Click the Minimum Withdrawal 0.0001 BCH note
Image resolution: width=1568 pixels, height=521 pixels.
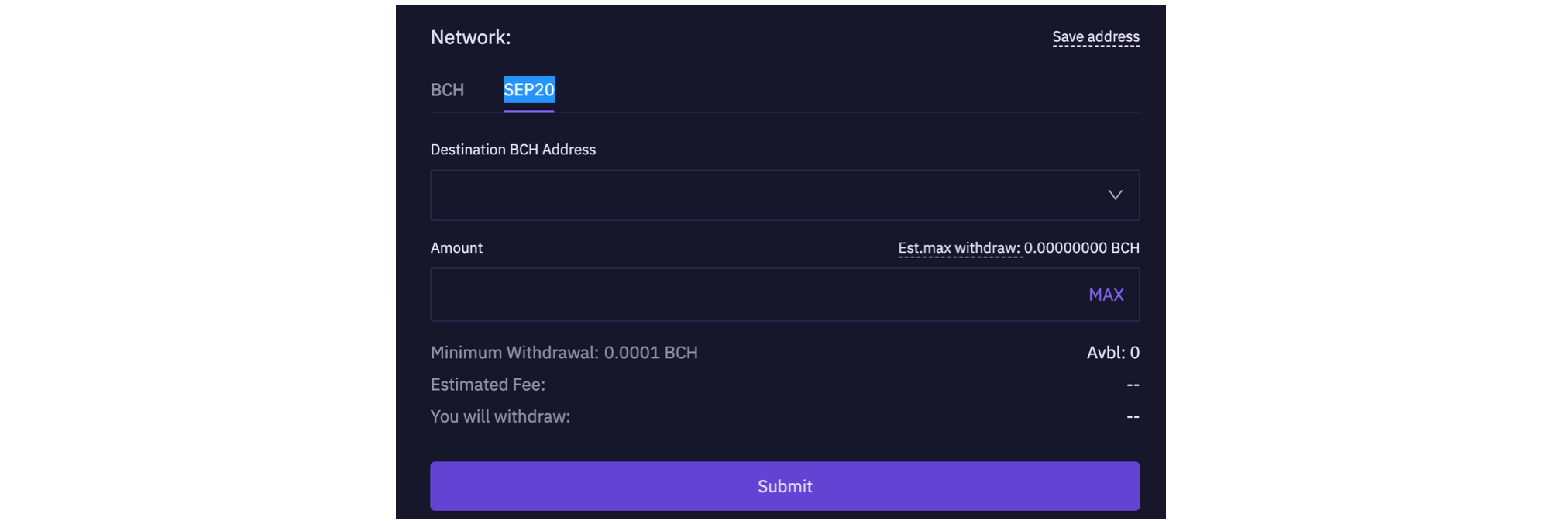pyautogui.click(x=564, y=353)
